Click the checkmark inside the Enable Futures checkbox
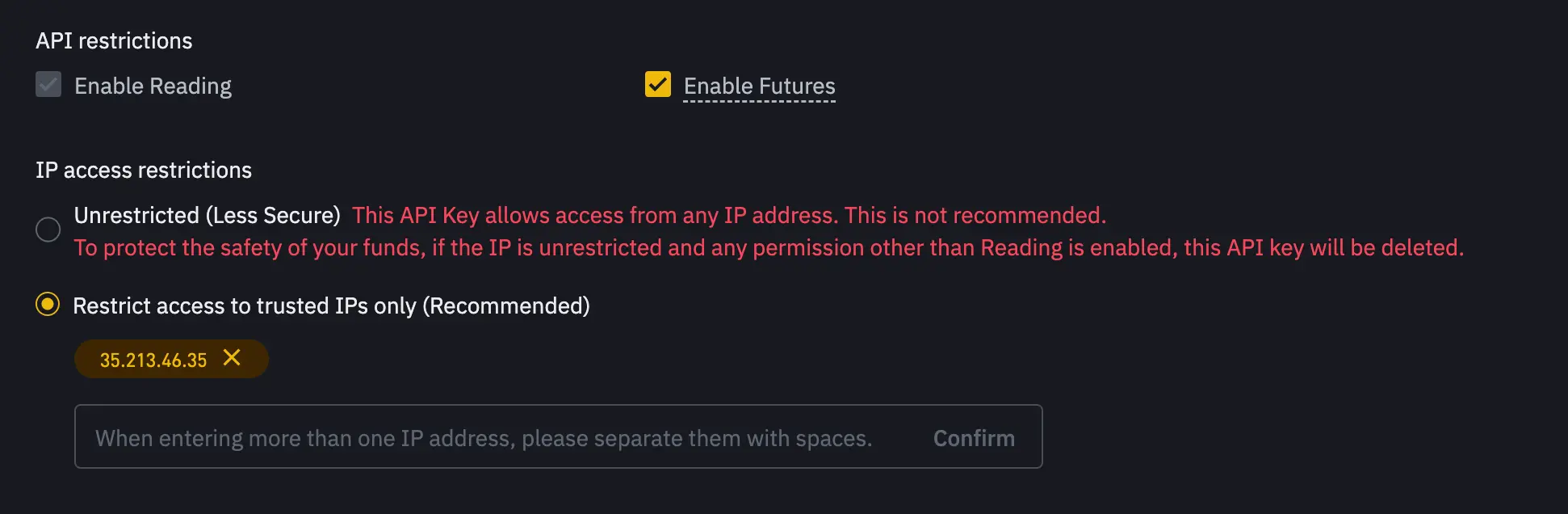 pos(657,84)
